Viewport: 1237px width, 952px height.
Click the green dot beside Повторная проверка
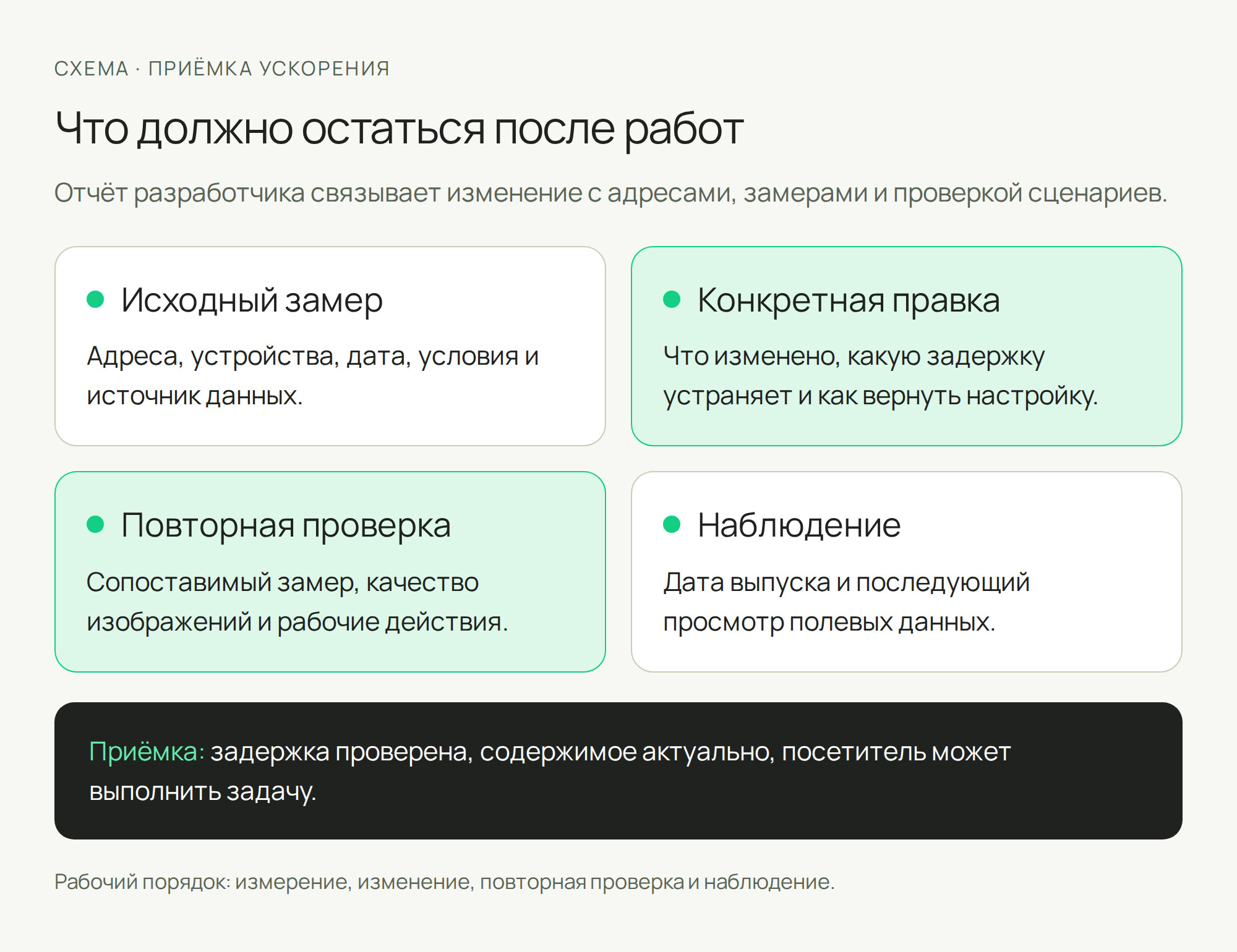point(95,524)
